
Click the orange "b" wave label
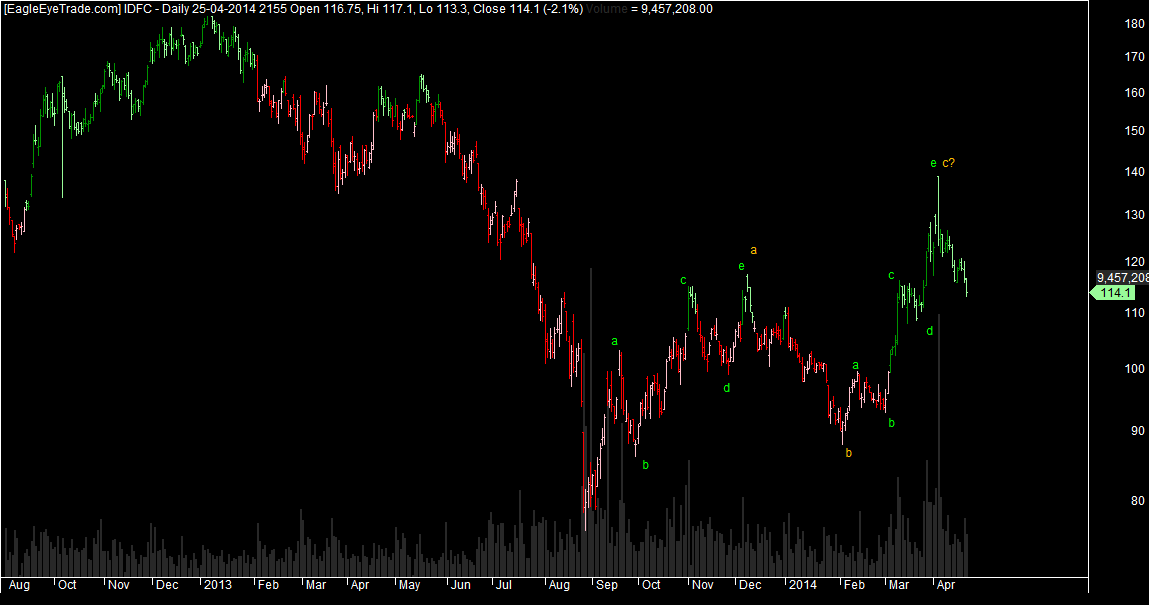pyautogui.click(x=849, y=453)
